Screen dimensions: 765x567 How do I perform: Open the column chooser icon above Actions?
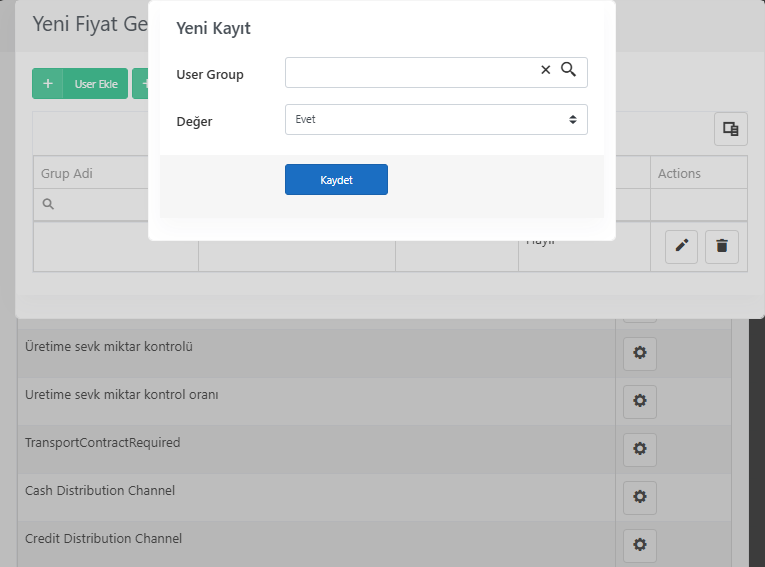[x=730, y=129]
